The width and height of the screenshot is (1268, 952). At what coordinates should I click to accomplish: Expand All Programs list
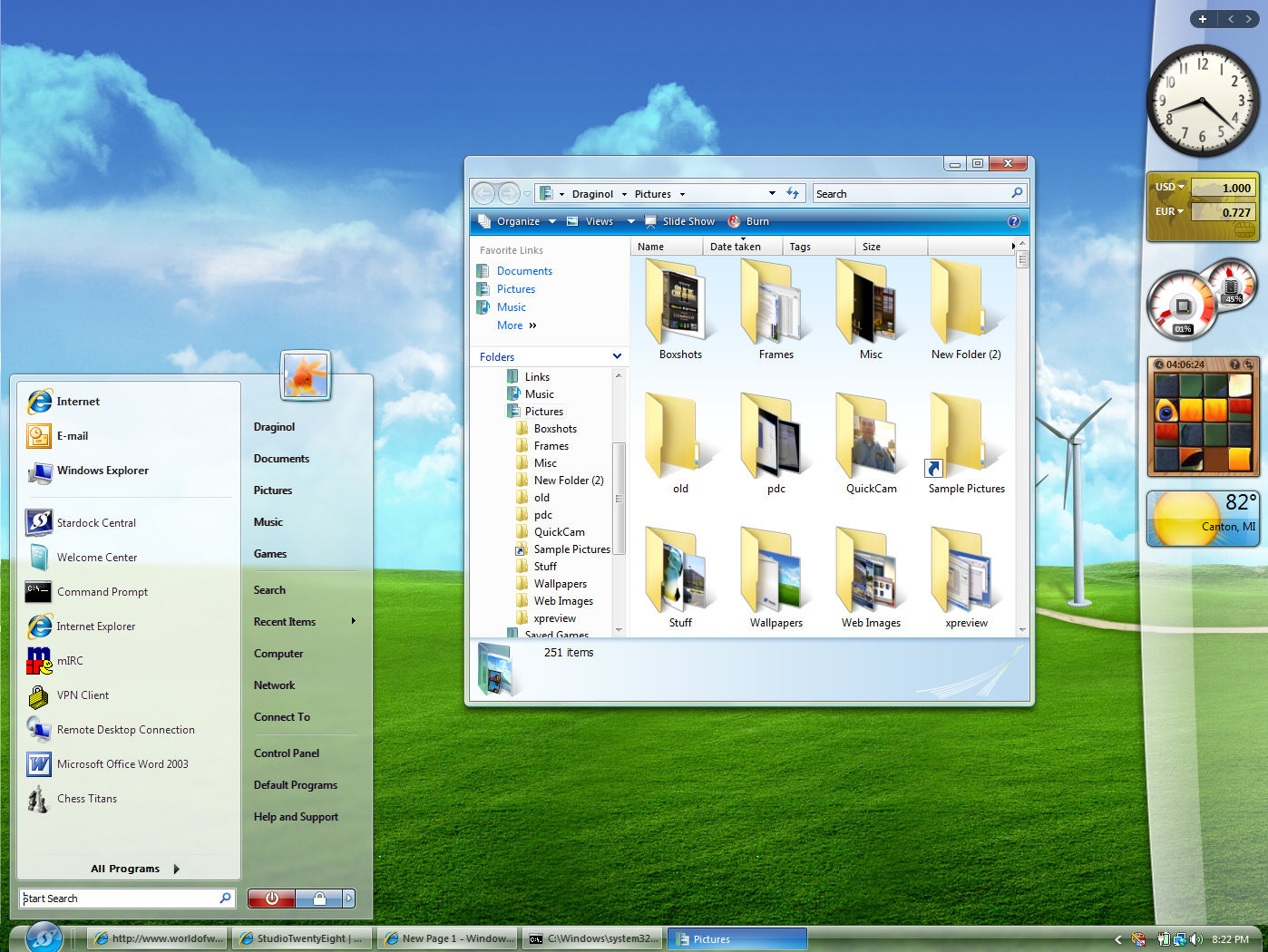tap(134, 869)
